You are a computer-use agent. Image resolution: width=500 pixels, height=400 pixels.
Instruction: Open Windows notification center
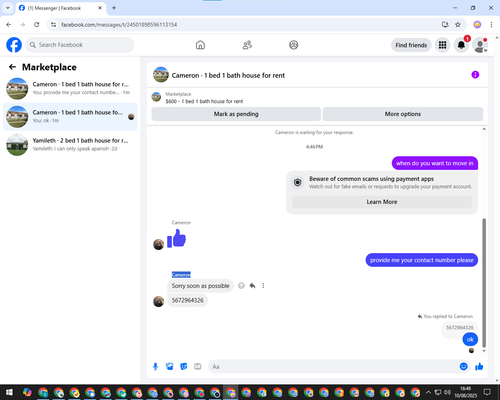click(487, 392)
